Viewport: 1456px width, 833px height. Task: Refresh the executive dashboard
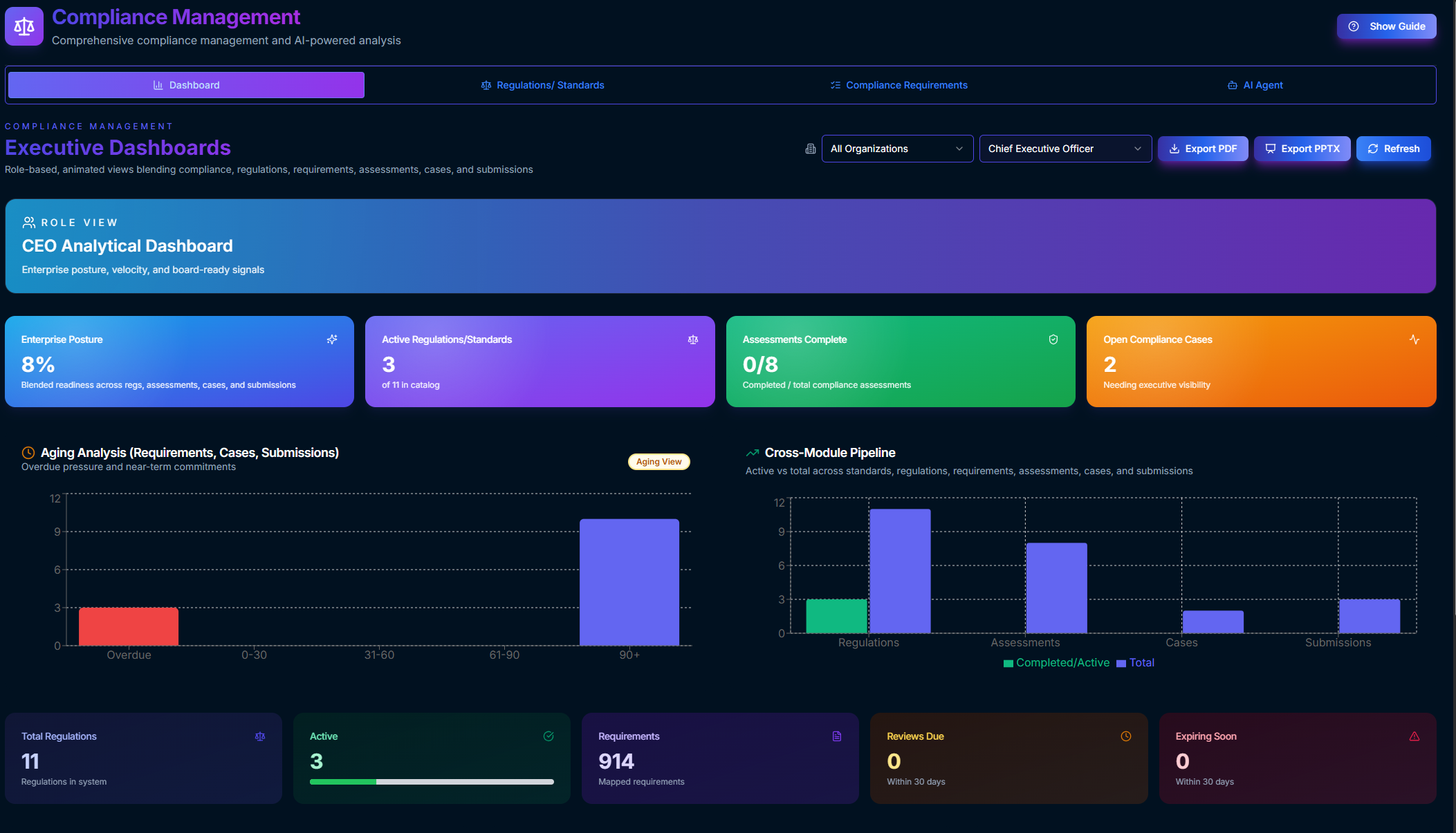1394,149
